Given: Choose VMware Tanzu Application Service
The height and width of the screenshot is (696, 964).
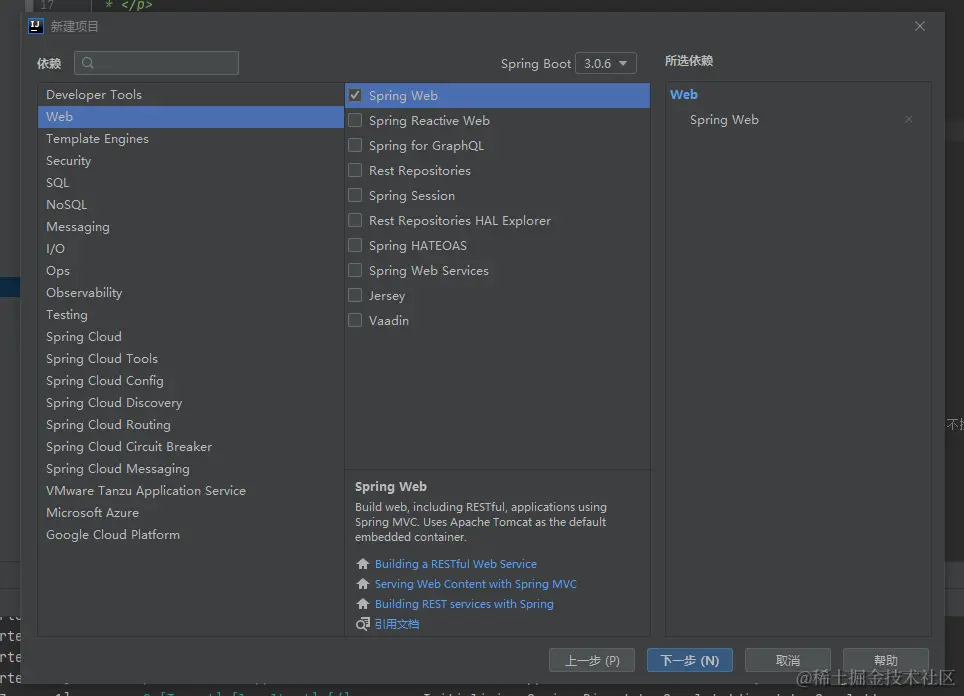Looking at the screenshot, I should [x=191, y=491].
